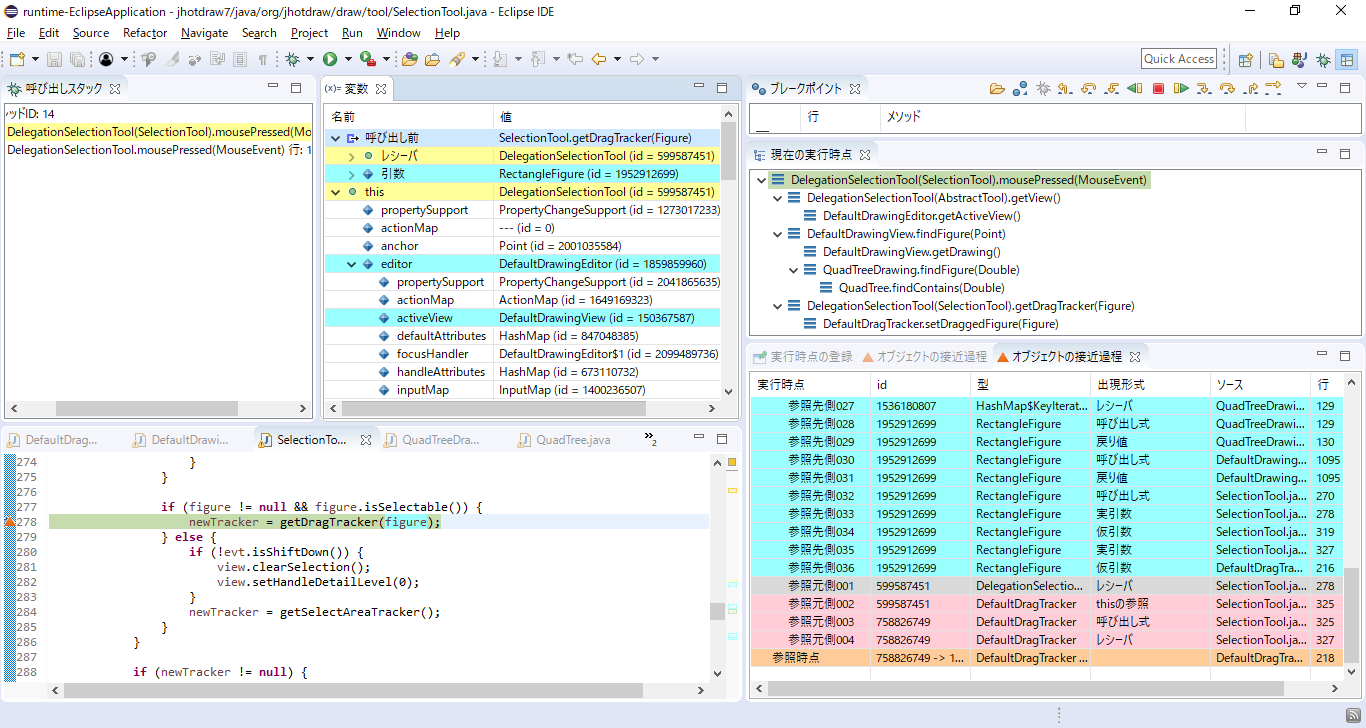Click the Forward navigation arrow

click(636, 59)
